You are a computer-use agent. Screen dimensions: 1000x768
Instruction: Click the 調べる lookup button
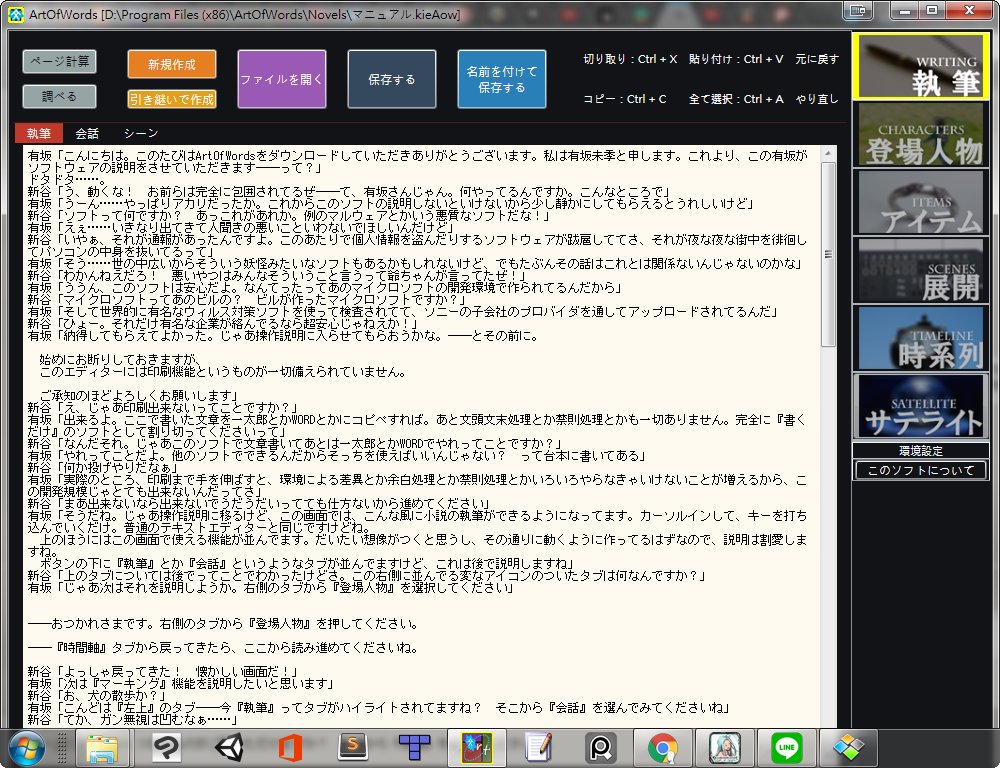[59, 96]
